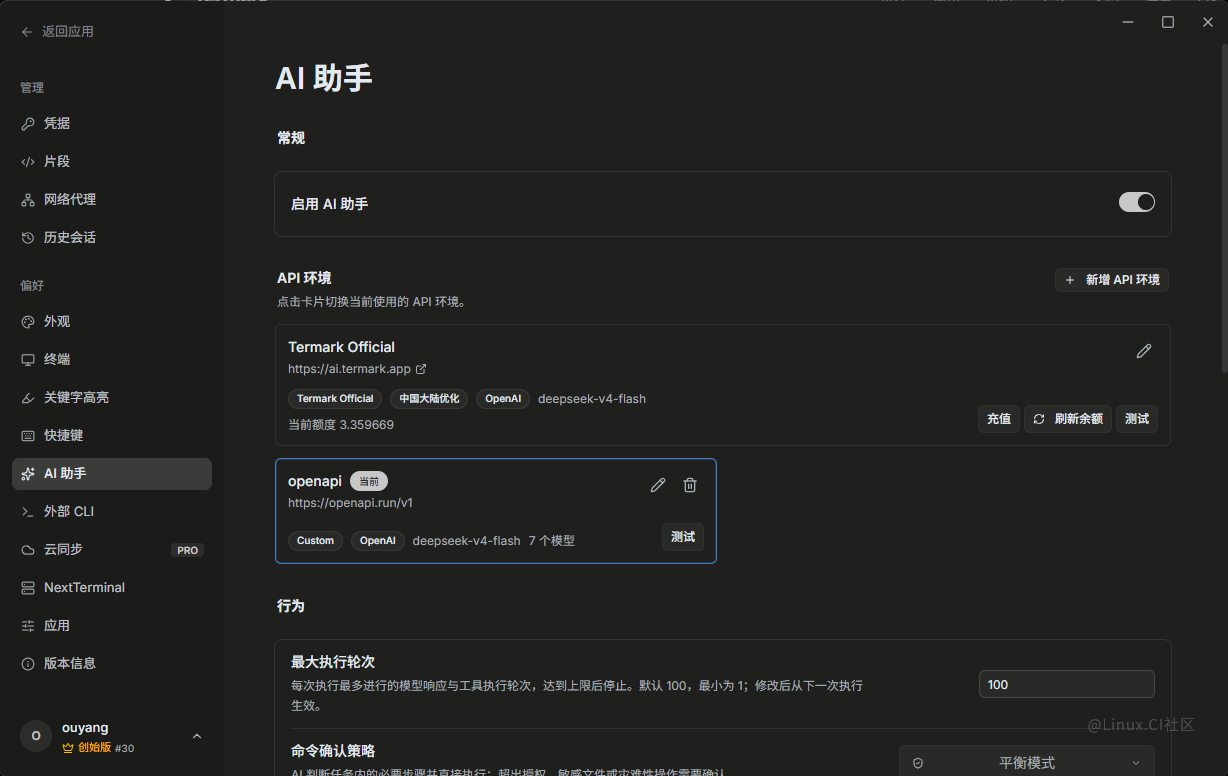Click the 最大执行轮次 input field showing 100
This screenshot has width=1228, height=776.
point(1067,685)
